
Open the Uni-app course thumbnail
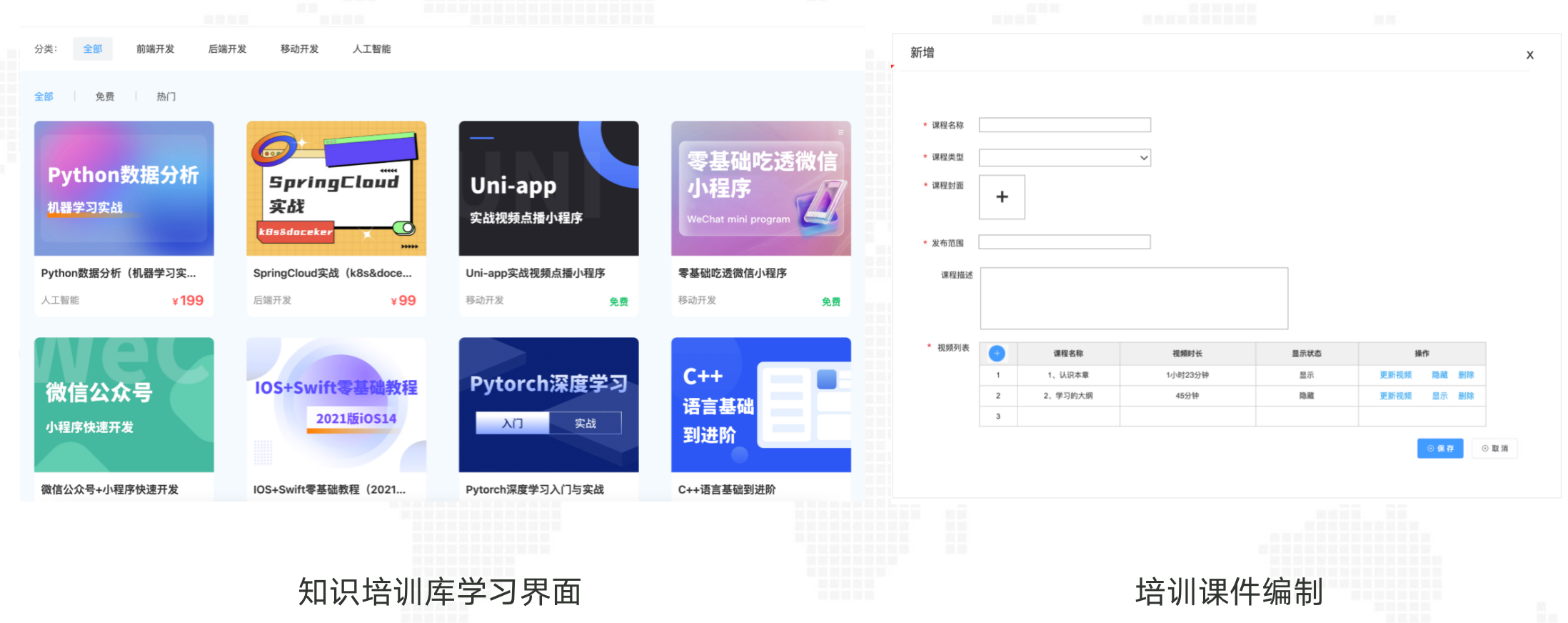click(548, 188)
